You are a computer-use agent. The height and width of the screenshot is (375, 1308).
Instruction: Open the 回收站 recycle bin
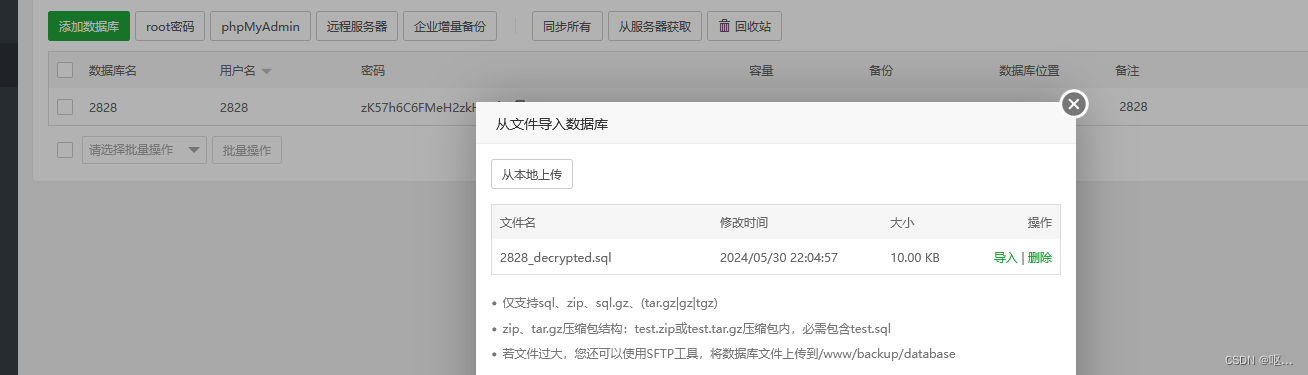pyautogui.click(x=744, y=26)
